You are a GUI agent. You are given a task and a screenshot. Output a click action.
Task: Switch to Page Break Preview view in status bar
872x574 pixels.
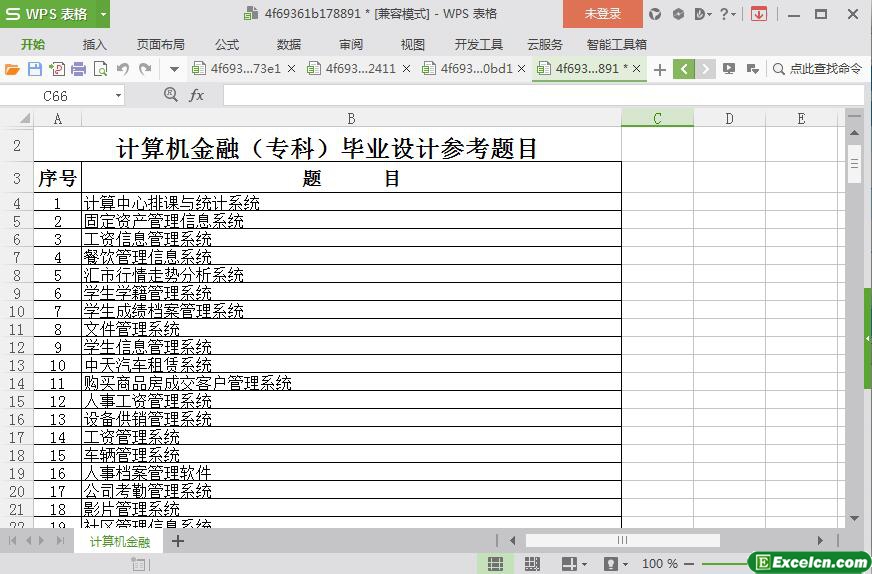click(x=532, y=564)
